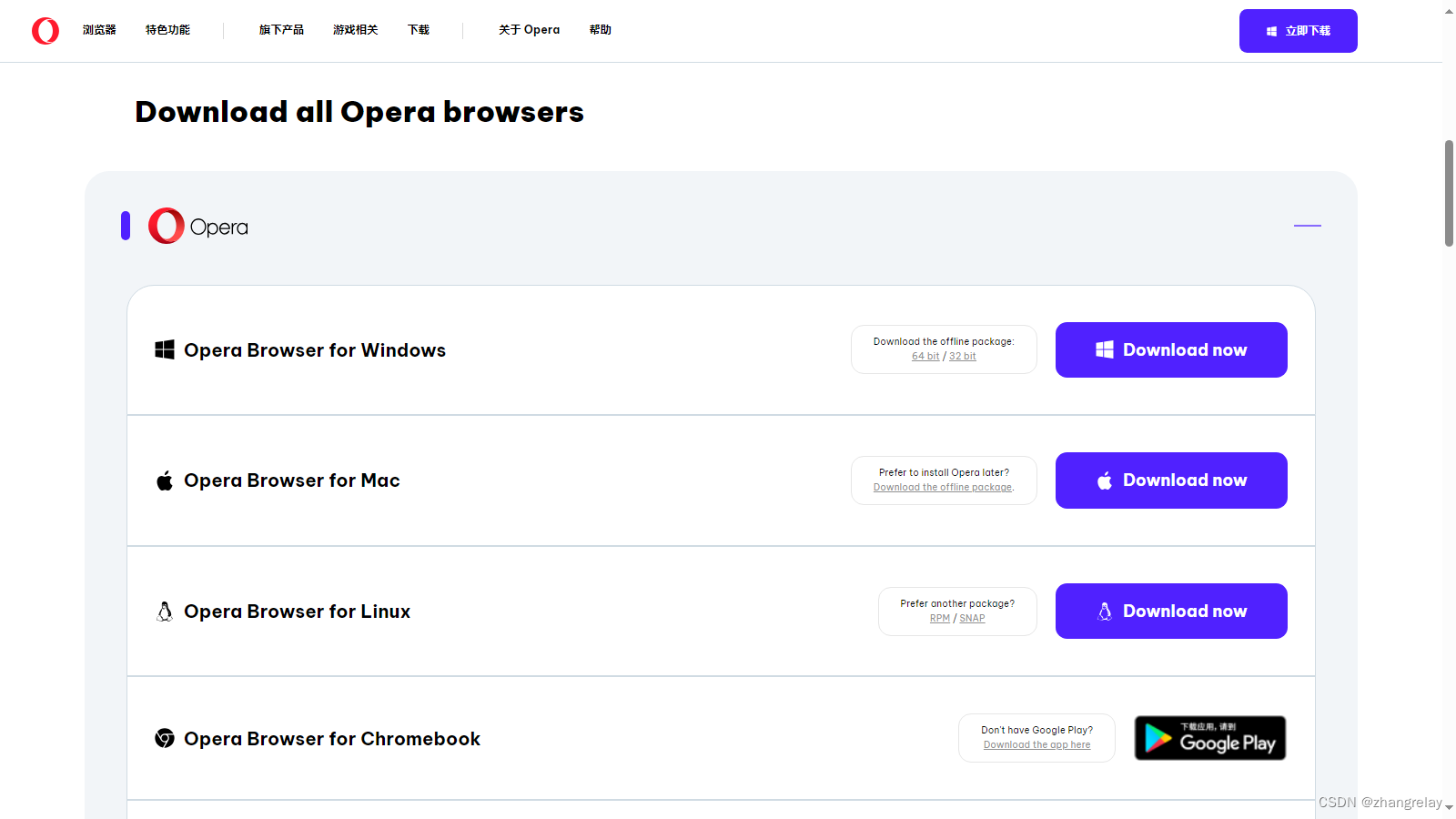This screenshot has height=819, width=1456.
Task: Click the scrollbar down arrow
Action: (x=1449, y=807)
